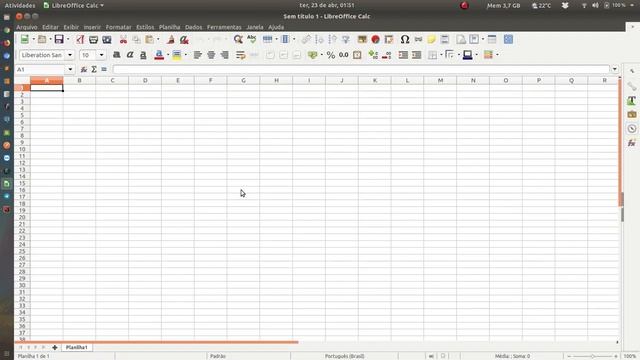Click Atividades in the top bar
The width and height of the screenshot is (640, 360).
tap(20, 5)
